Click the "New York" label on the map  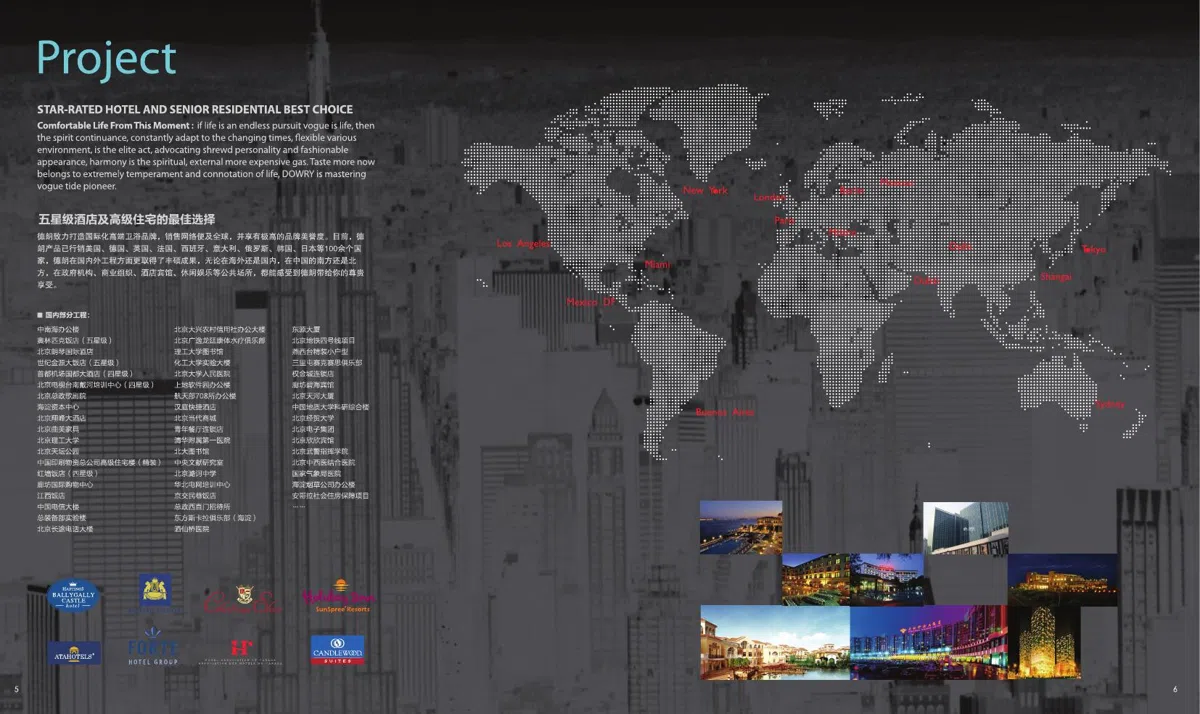[705, 190]
